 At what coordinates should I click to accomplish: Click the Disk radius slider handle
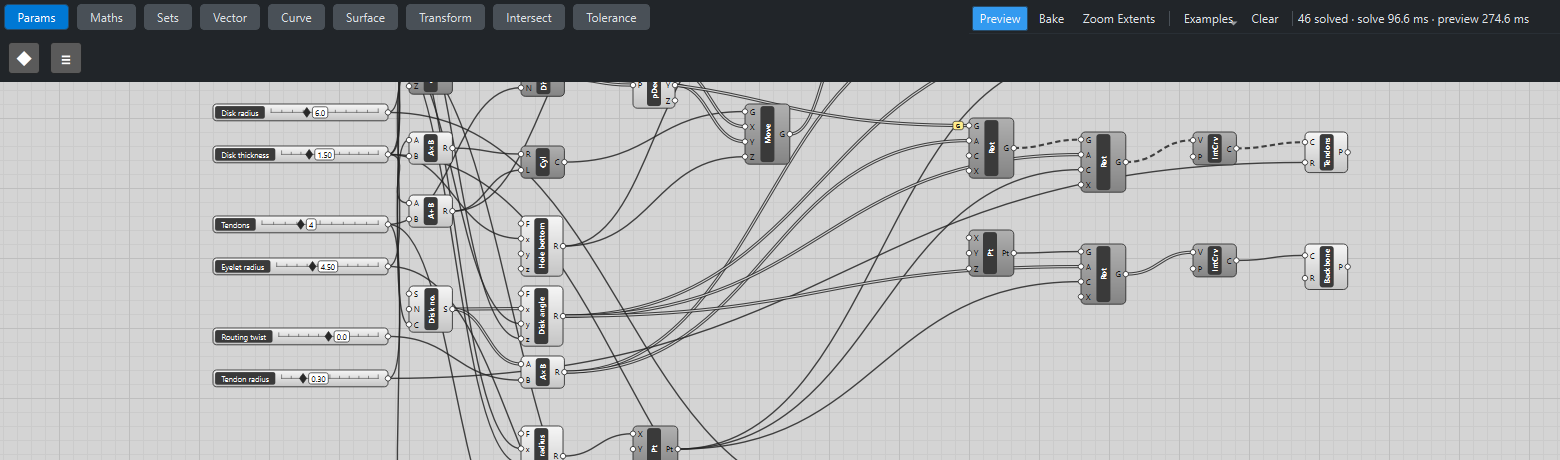307,113
